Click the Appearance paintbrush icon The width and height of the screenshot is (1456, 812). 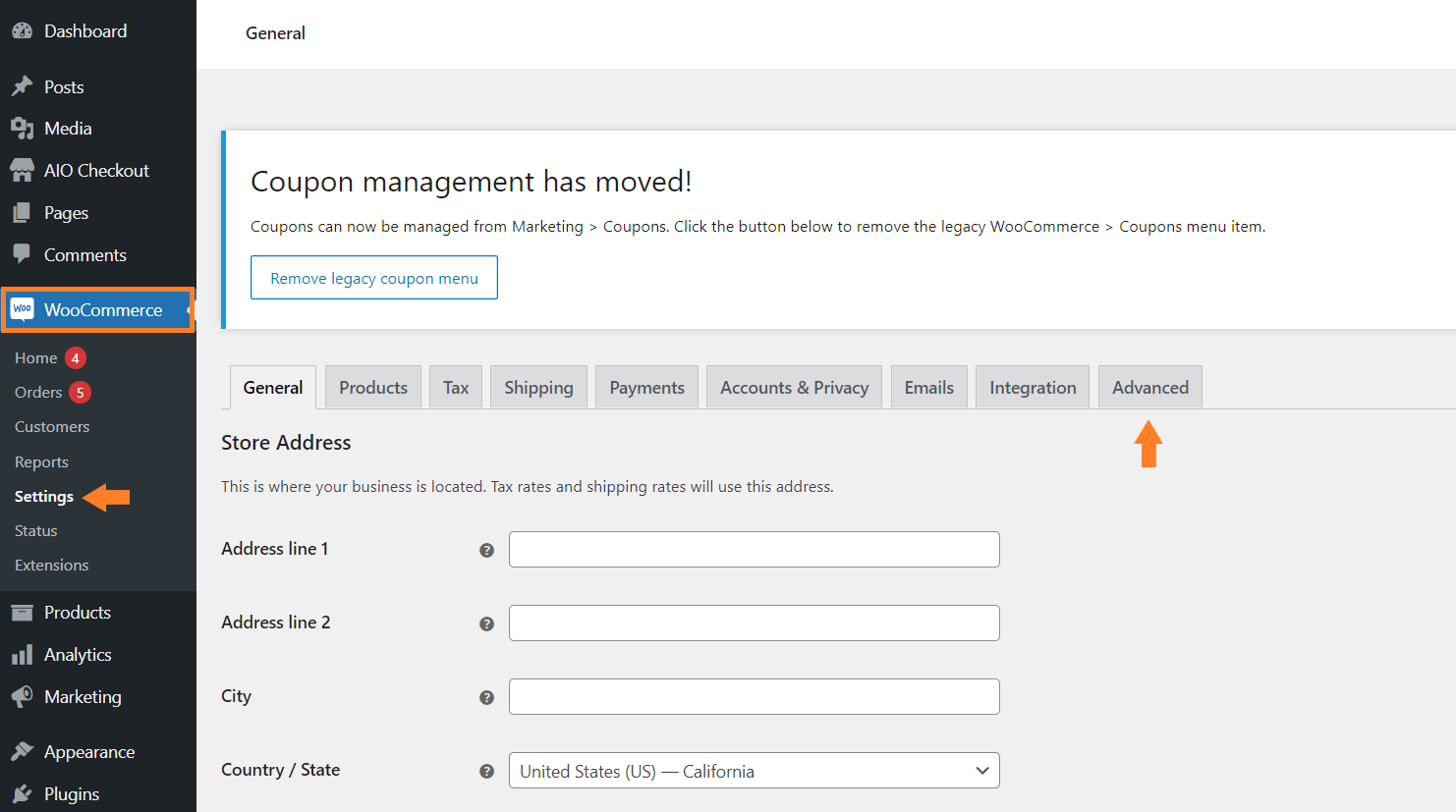click(x=22, y=752)
